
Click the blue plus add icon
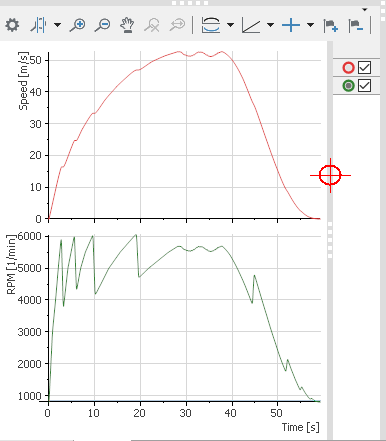pos(291,25)
